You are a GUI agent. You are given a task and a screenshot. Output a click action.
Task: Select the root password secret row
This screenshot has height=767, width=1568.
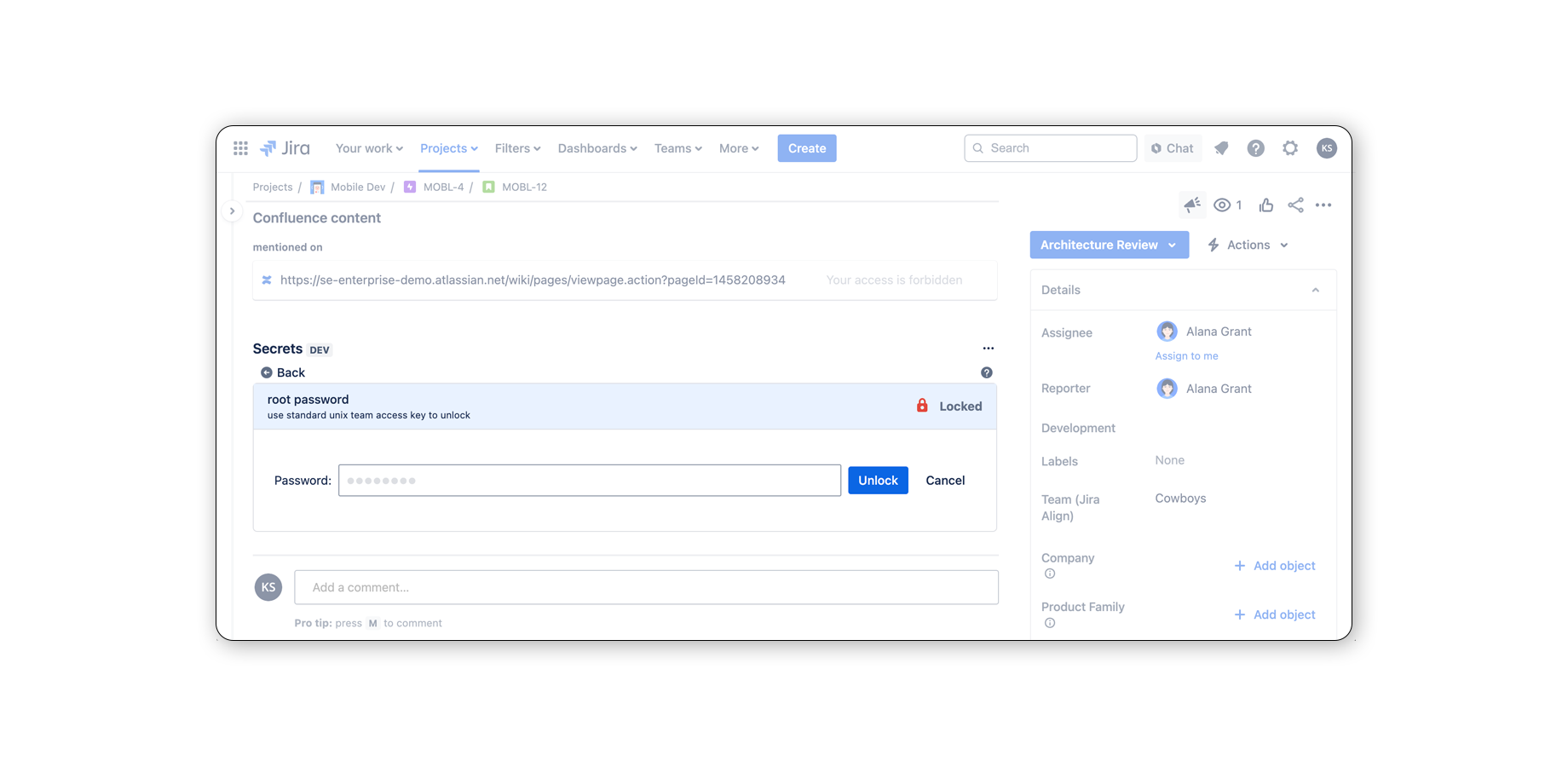[x=625, y=407]
